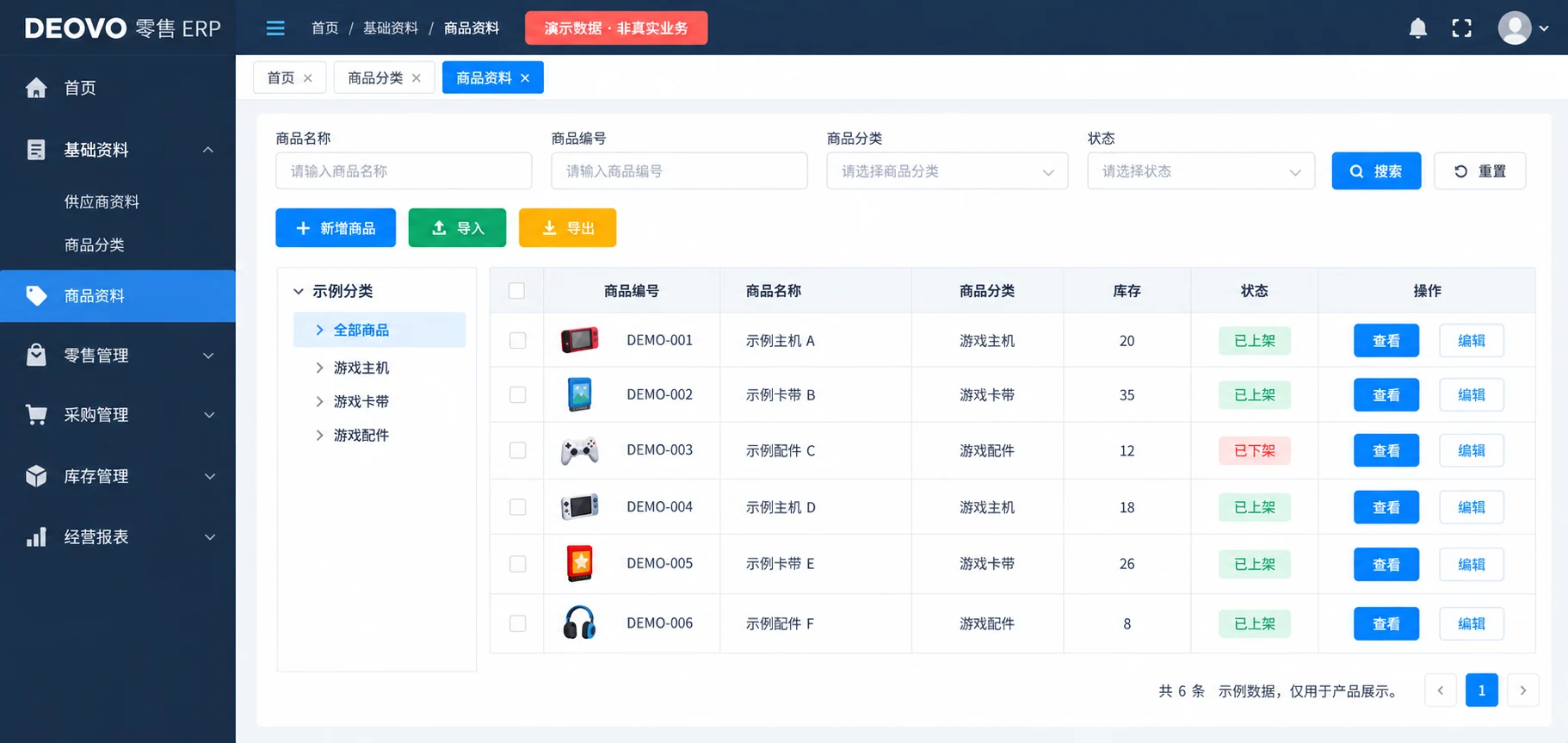Image resolution: width=1568 pixels, height=743 pixels.
Task: Select the DEMO-004 row checkbox
Action: [517, 508]
